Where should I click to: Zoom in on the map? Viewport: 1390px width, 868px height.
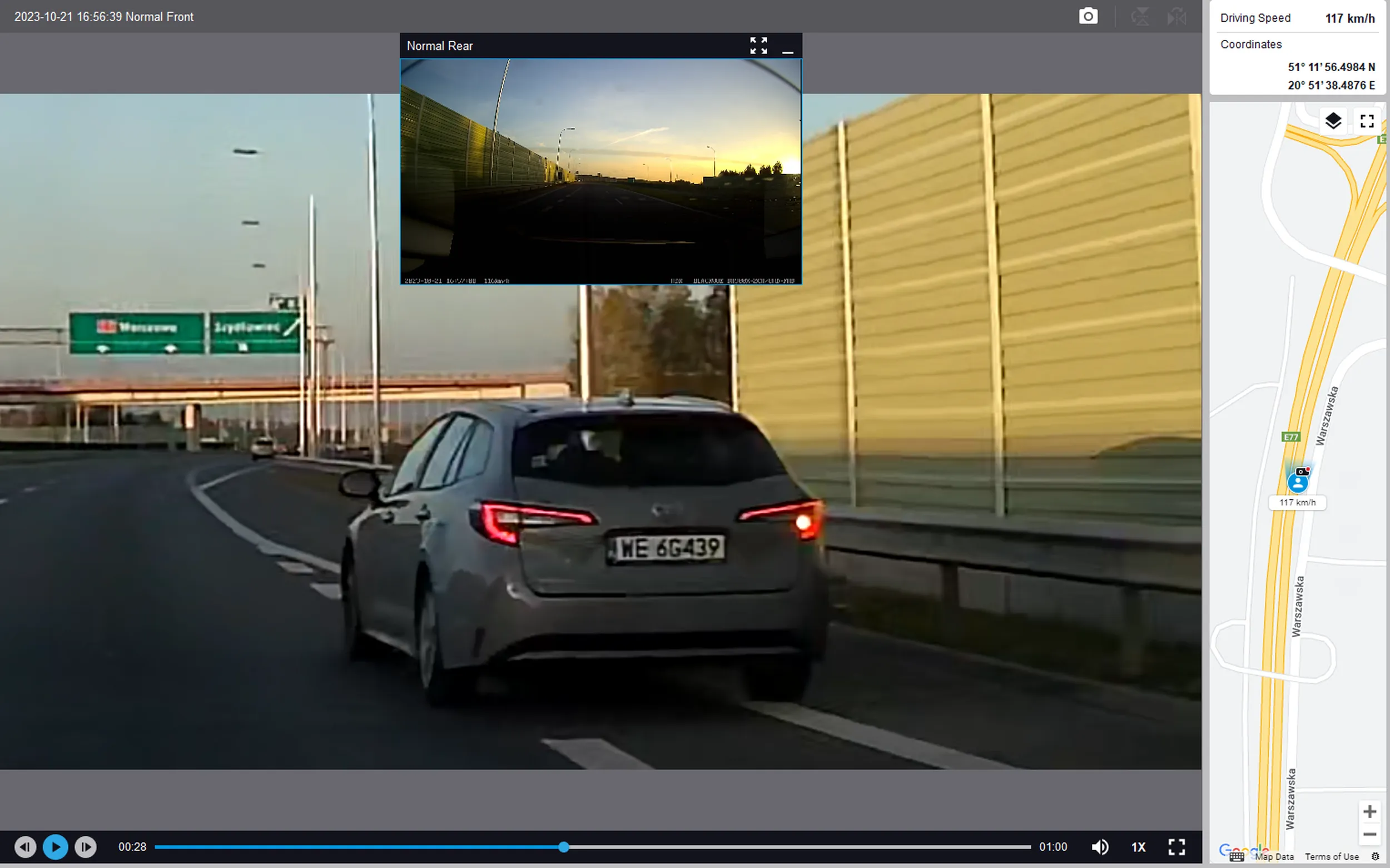click(1370, 811)
